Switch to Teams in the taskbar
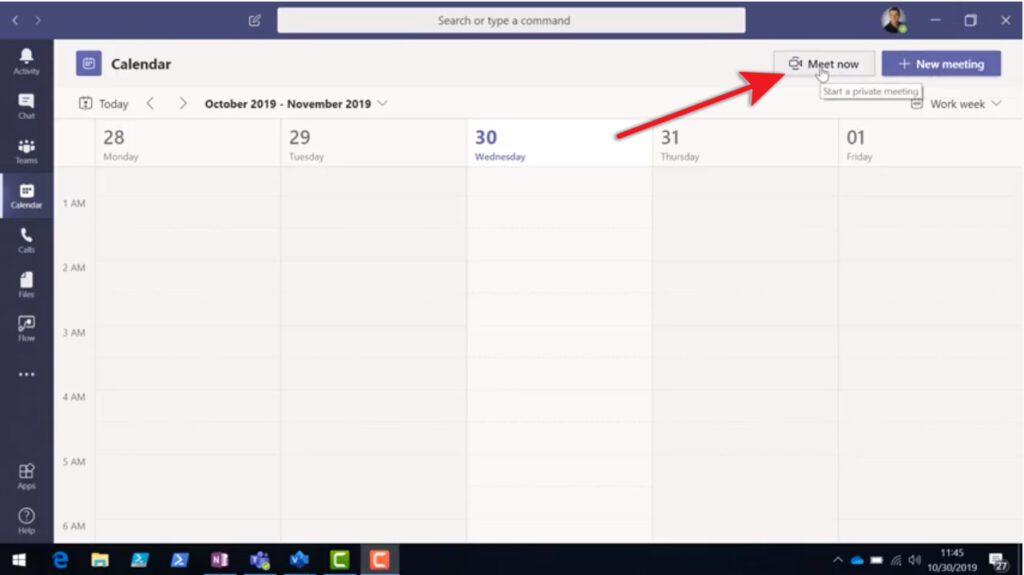 (x=259, y=560)
